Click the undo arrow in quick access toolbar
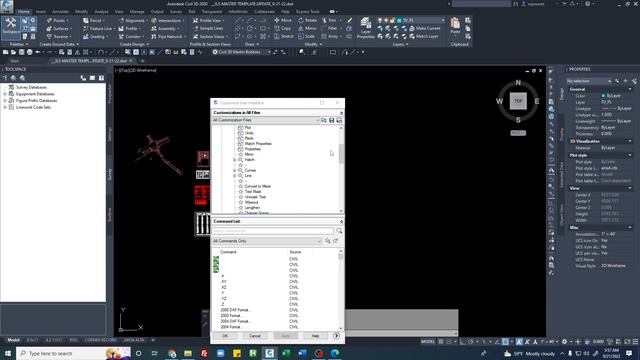The image size is (640, 360). 38,52
